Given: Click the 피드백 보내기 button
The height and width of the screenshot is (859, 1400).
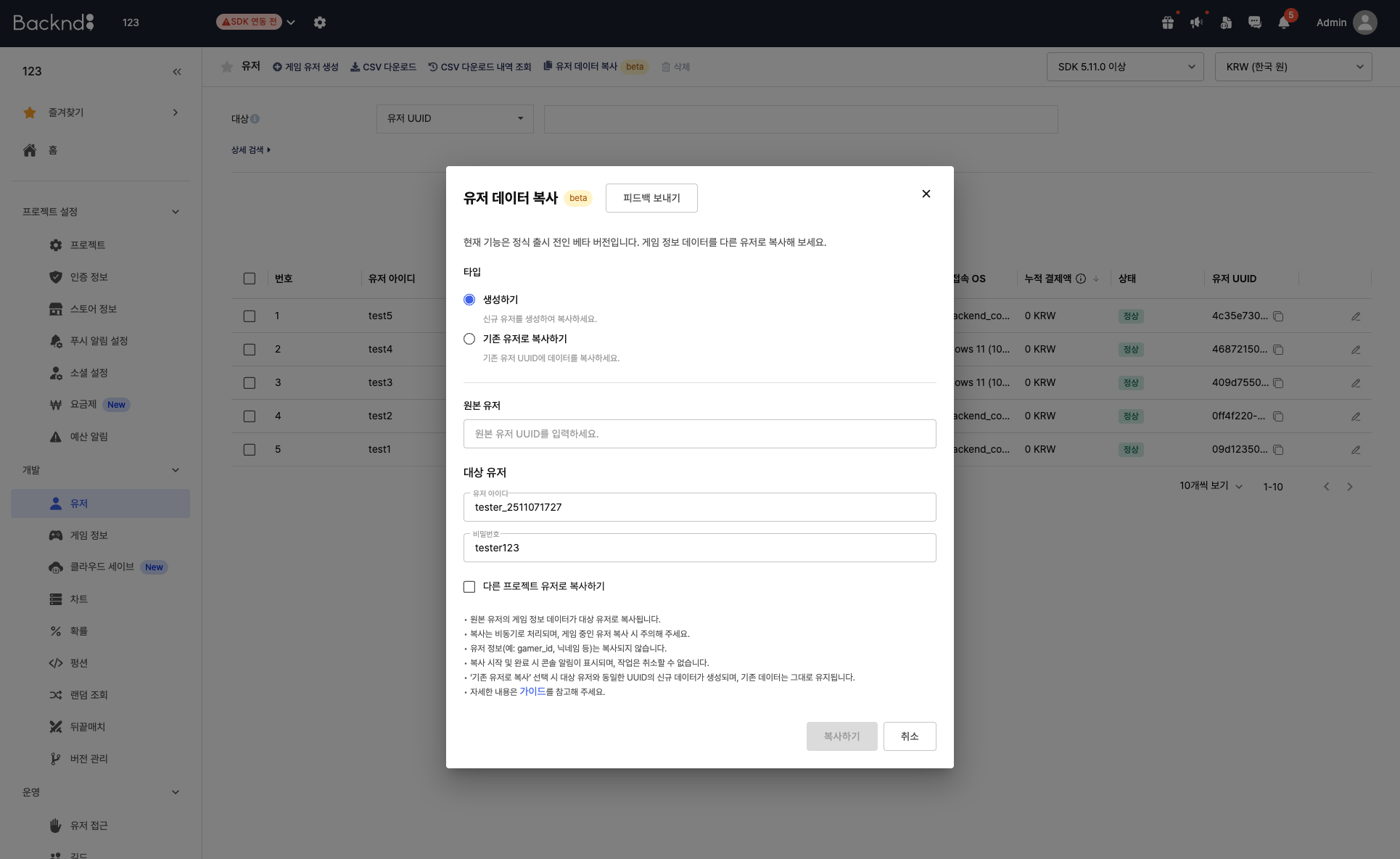Looking at the screenshot, I should click(651, 197).
